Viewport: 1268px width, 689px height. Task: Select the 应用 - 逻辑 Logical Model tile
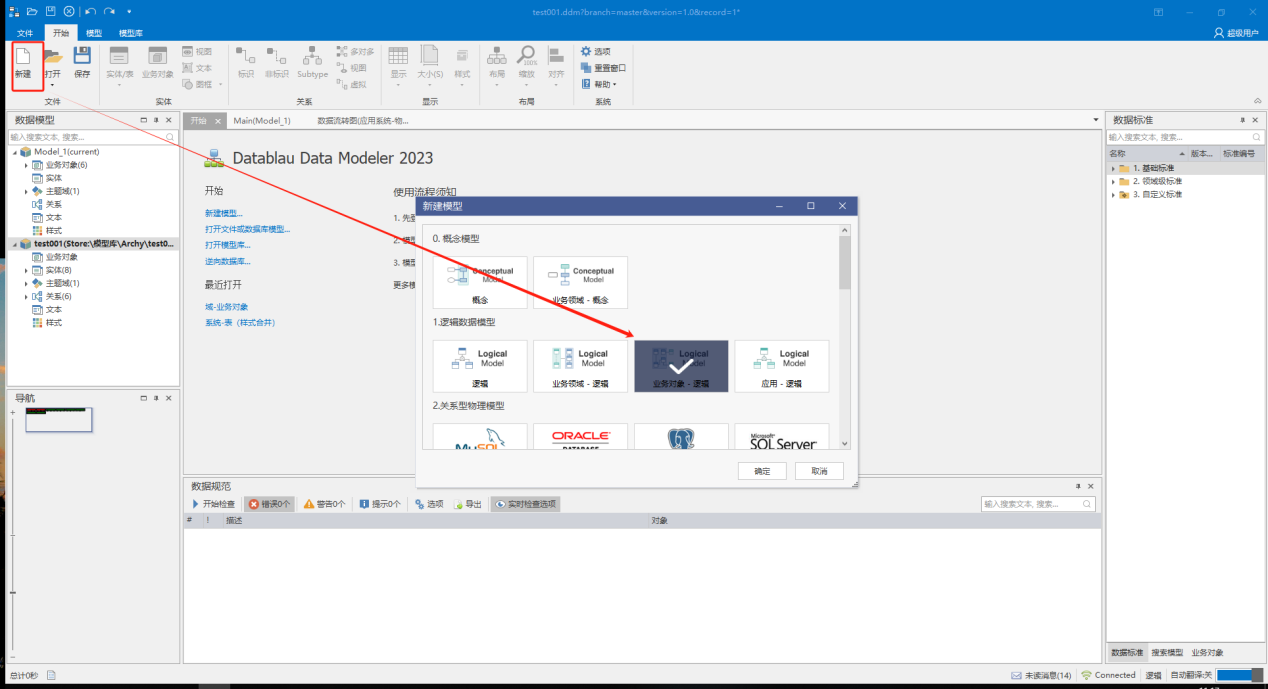782,366
